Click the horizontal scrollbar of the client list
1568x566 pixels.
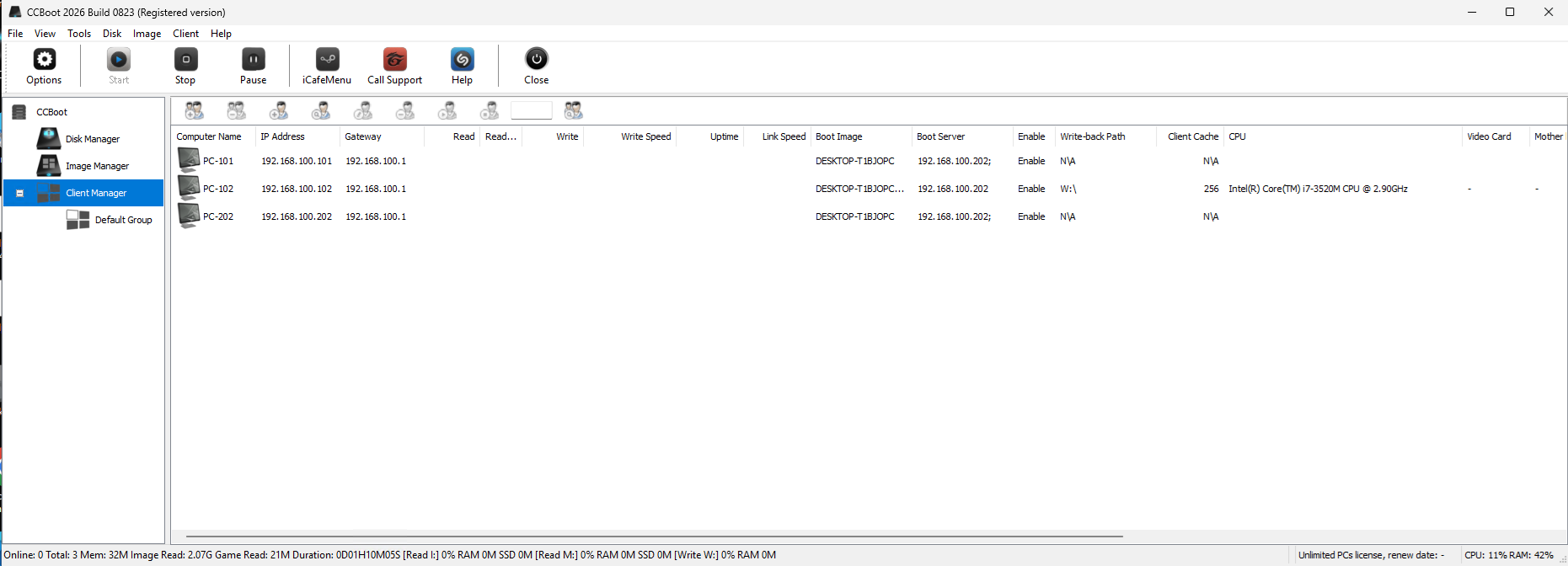(654, 536)
